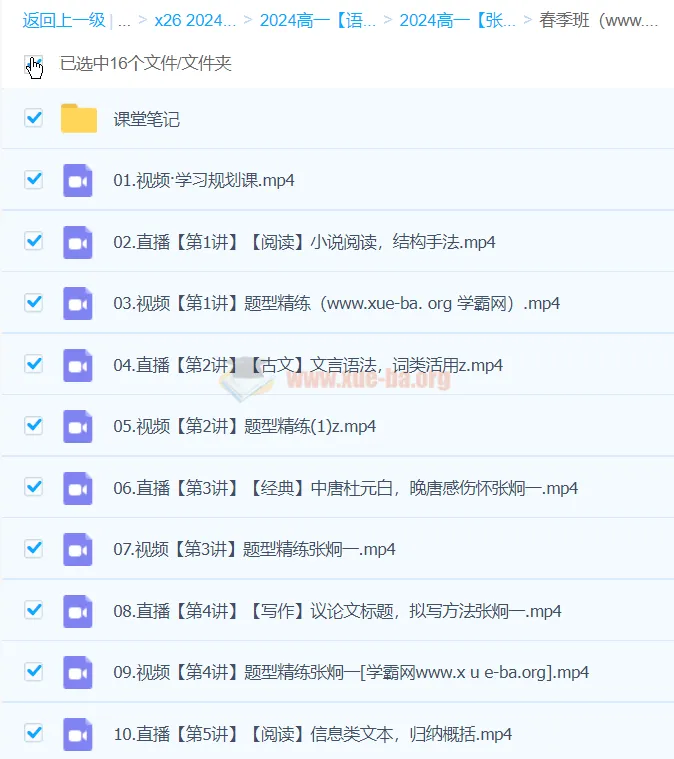674x759 pixels.
Task: Go to x26 2024... breadcrumb folder
Action: click(195, 20)
